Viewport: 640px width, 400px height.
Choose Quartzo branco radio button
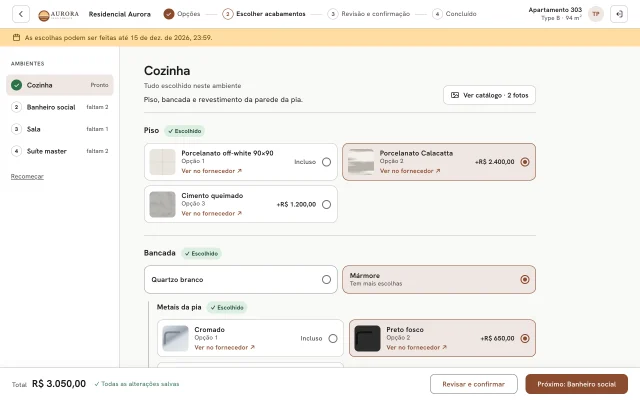(326, 280)
